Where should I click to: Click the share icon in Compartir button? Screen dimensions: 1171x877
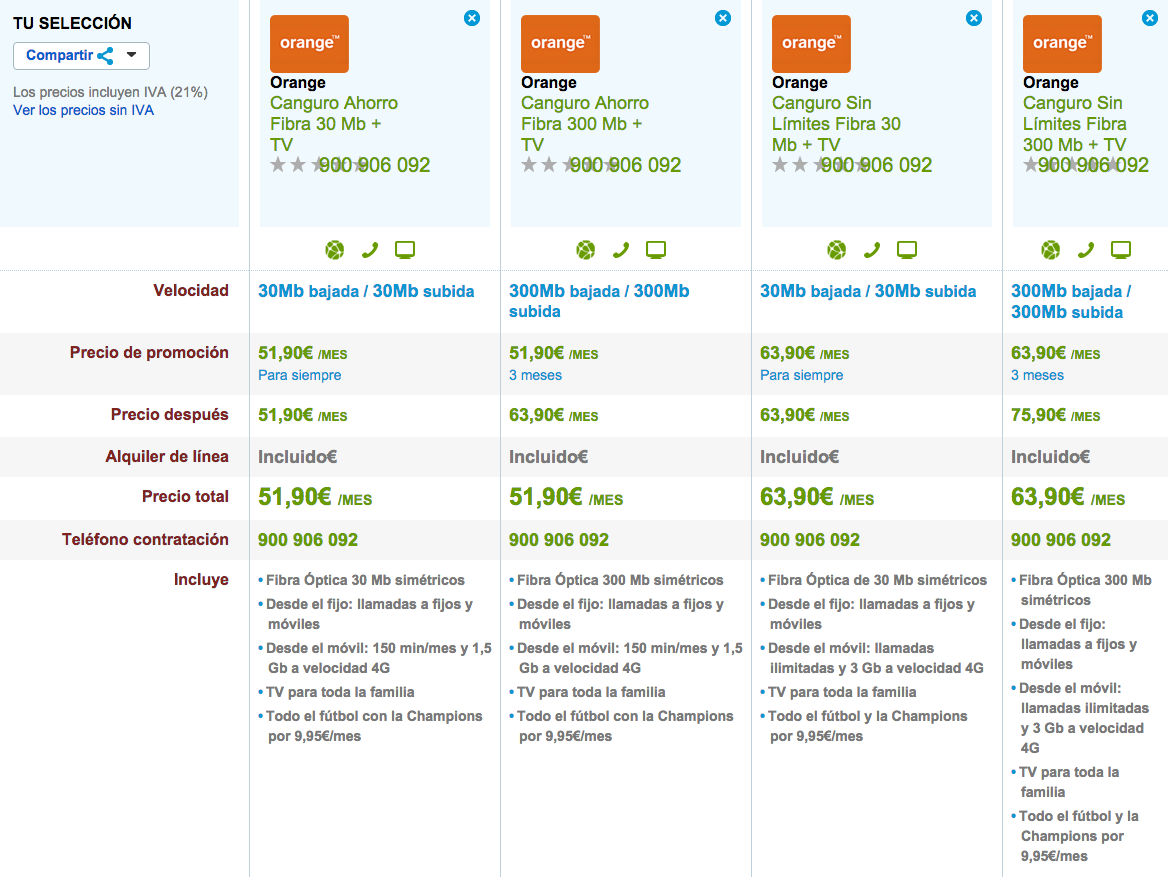point(105,56)
